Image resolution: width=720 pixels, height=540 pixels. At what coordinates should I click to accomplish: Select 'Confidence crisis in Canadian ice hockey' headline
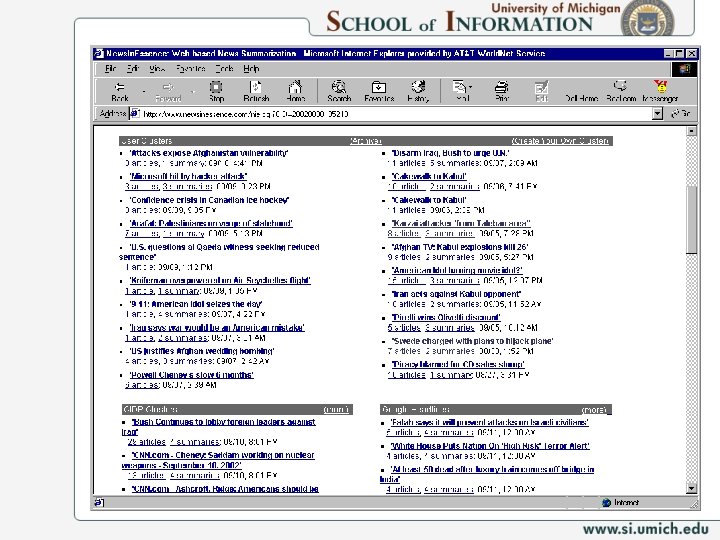tap(209, 200)
